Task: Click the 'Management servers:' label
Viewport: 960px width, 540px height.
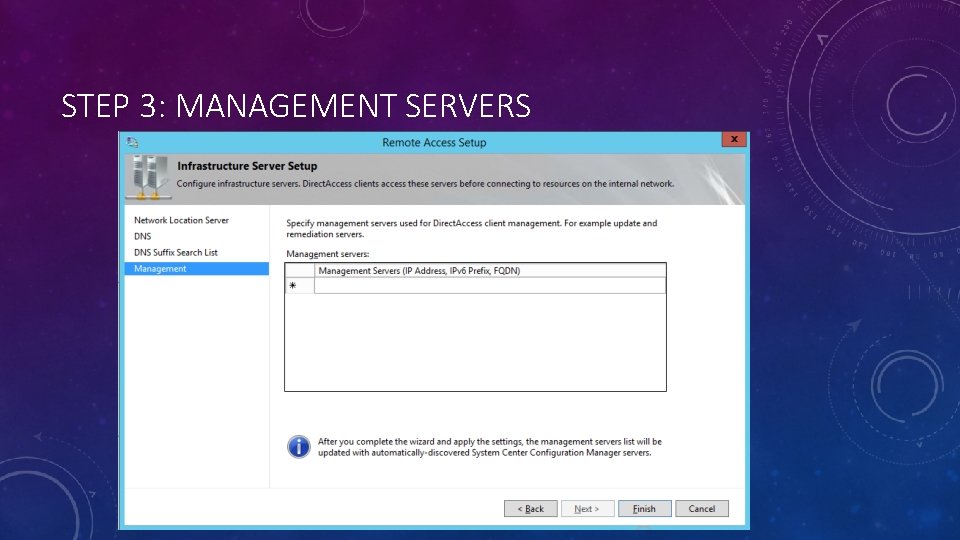Action: point(328,253)
